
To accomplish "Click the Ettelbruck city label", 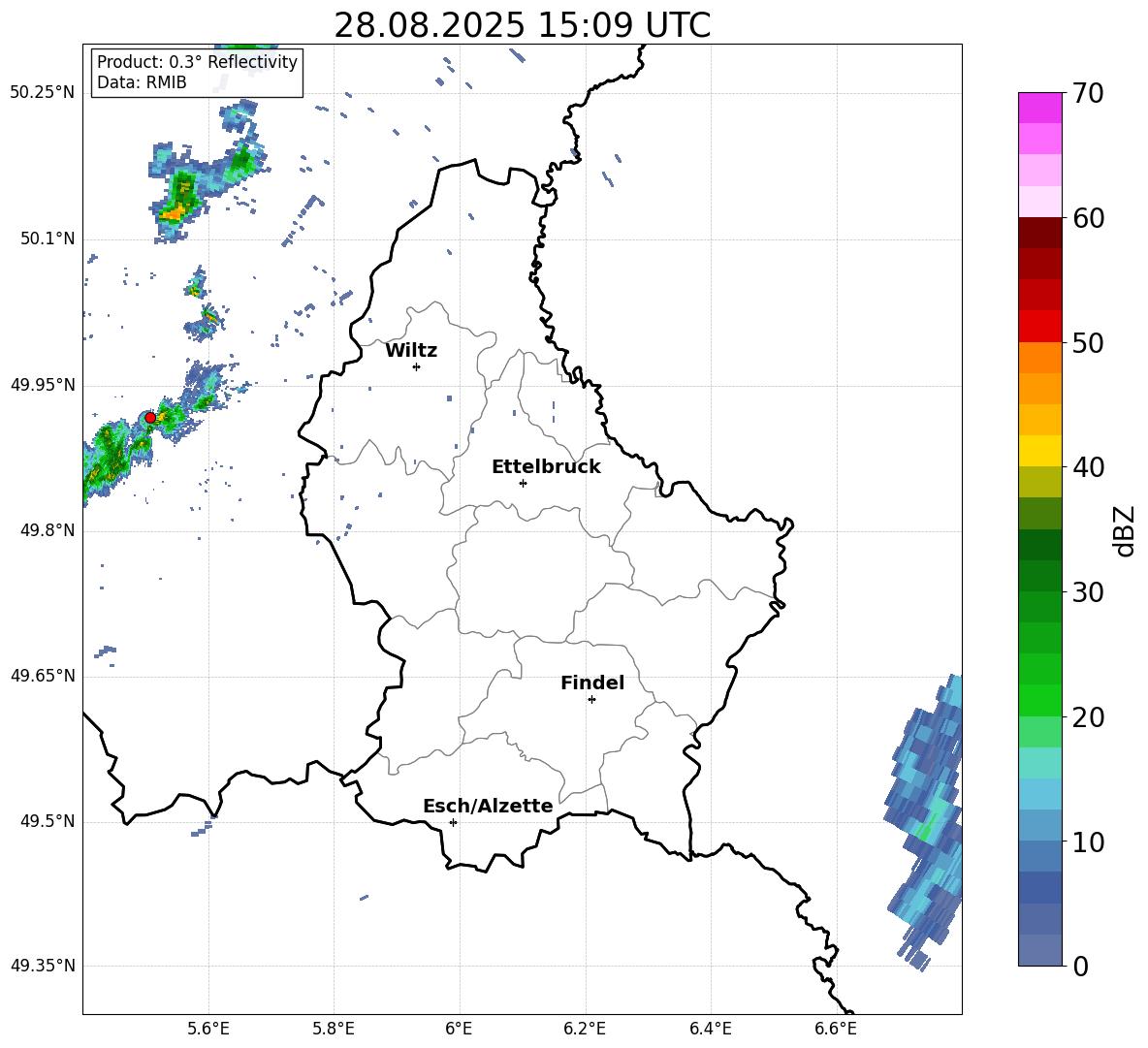I will [546, 467].
